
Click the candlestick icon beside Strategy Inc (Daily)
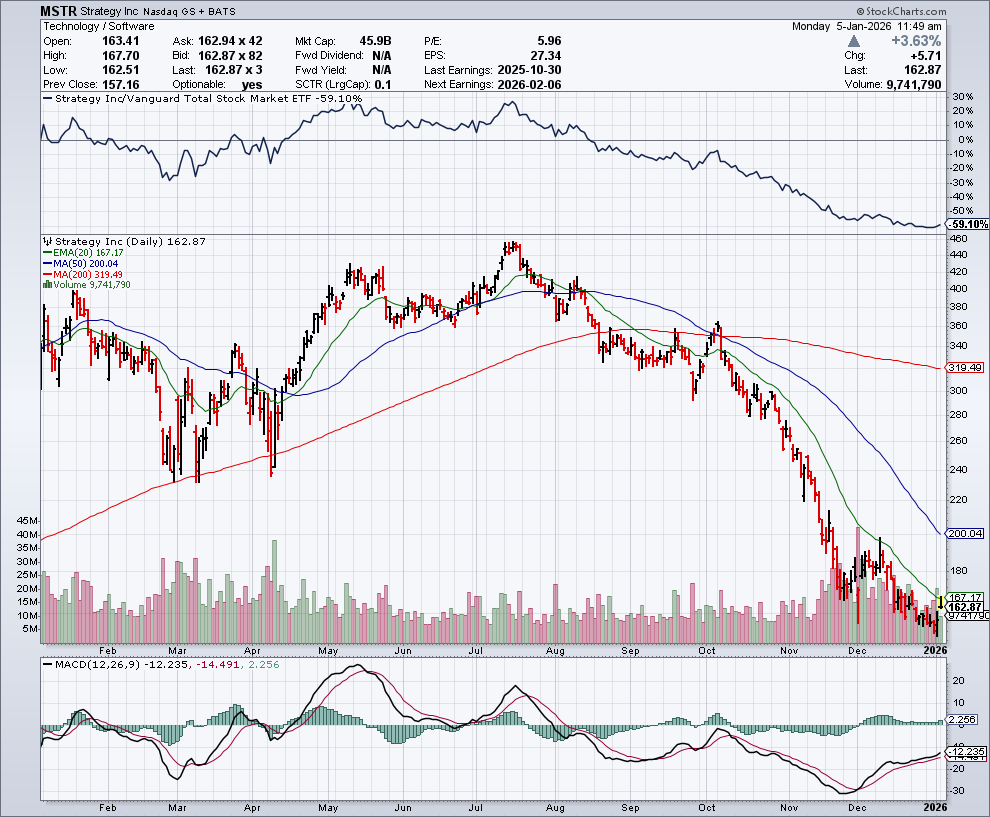coord(47,241)
